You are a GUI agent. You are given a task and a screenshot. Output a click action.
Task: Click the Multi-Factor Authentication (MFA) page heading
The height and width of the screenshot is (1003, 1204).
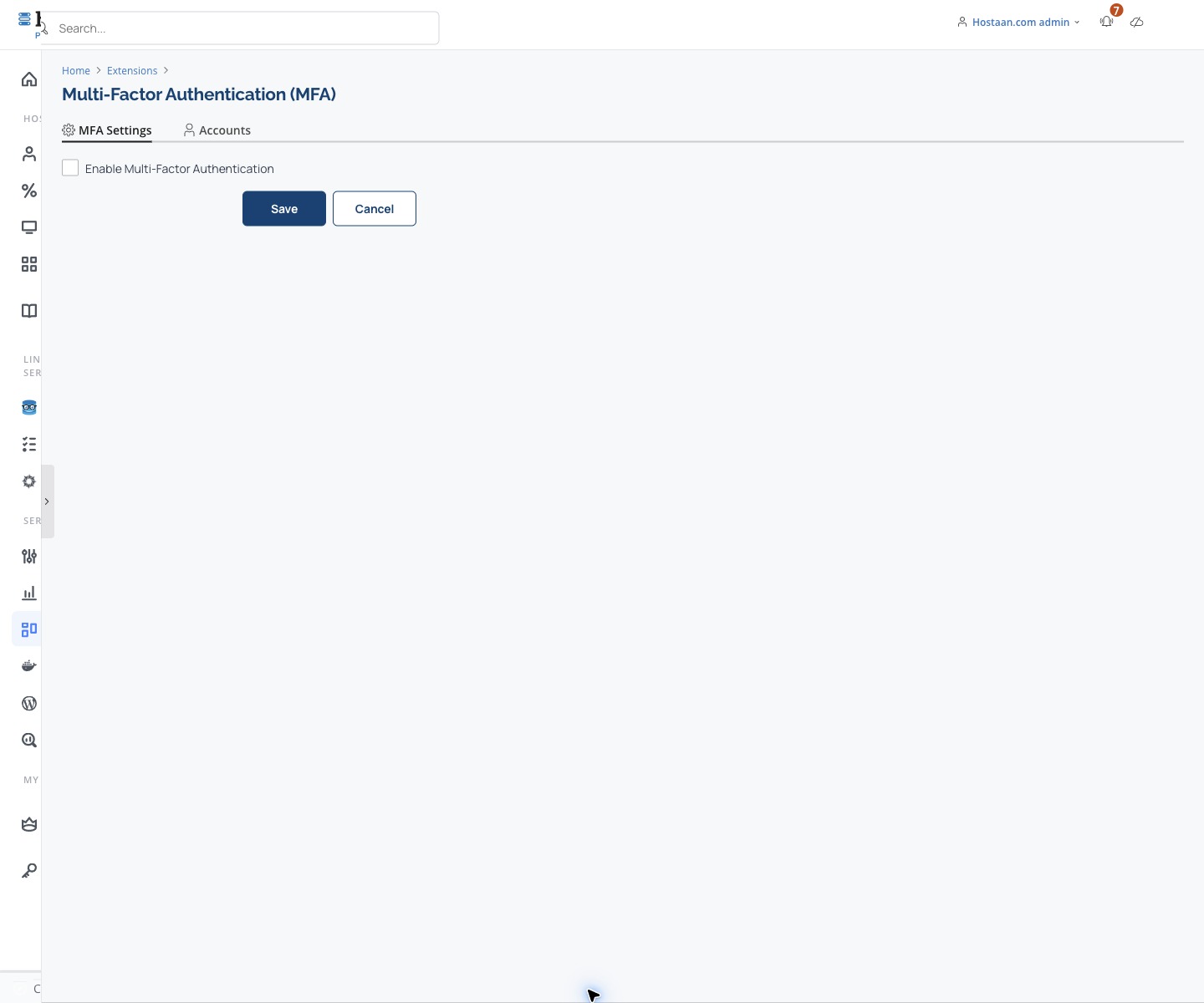(x=199, y=94)
